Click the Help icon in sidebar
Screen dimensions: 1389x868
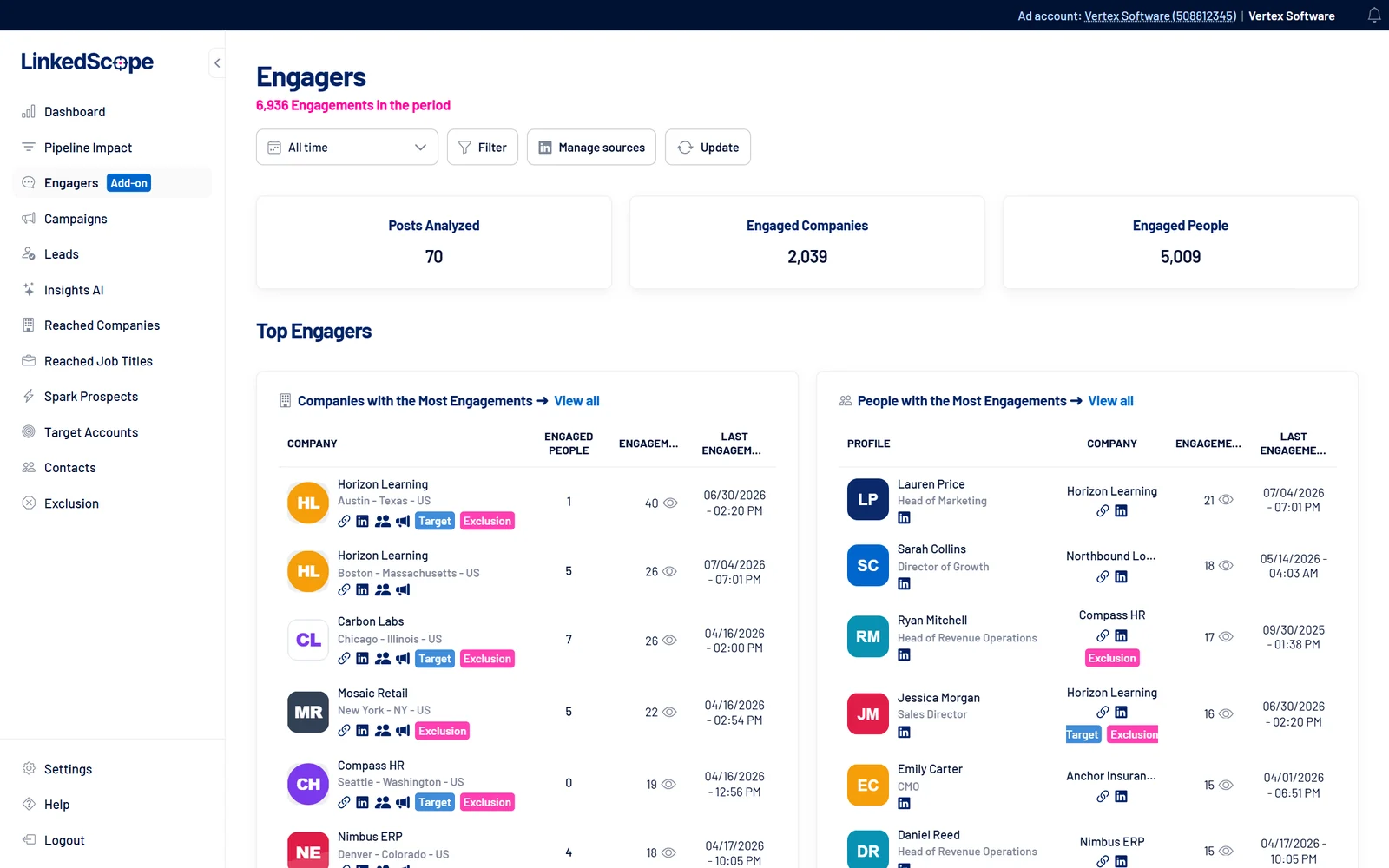tap(29, 805)
